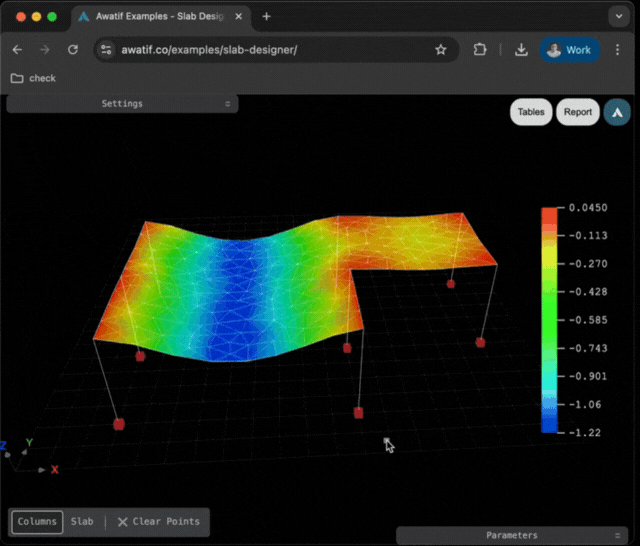
Task: Open the check bookmarks folder
Action: point(33,78)
